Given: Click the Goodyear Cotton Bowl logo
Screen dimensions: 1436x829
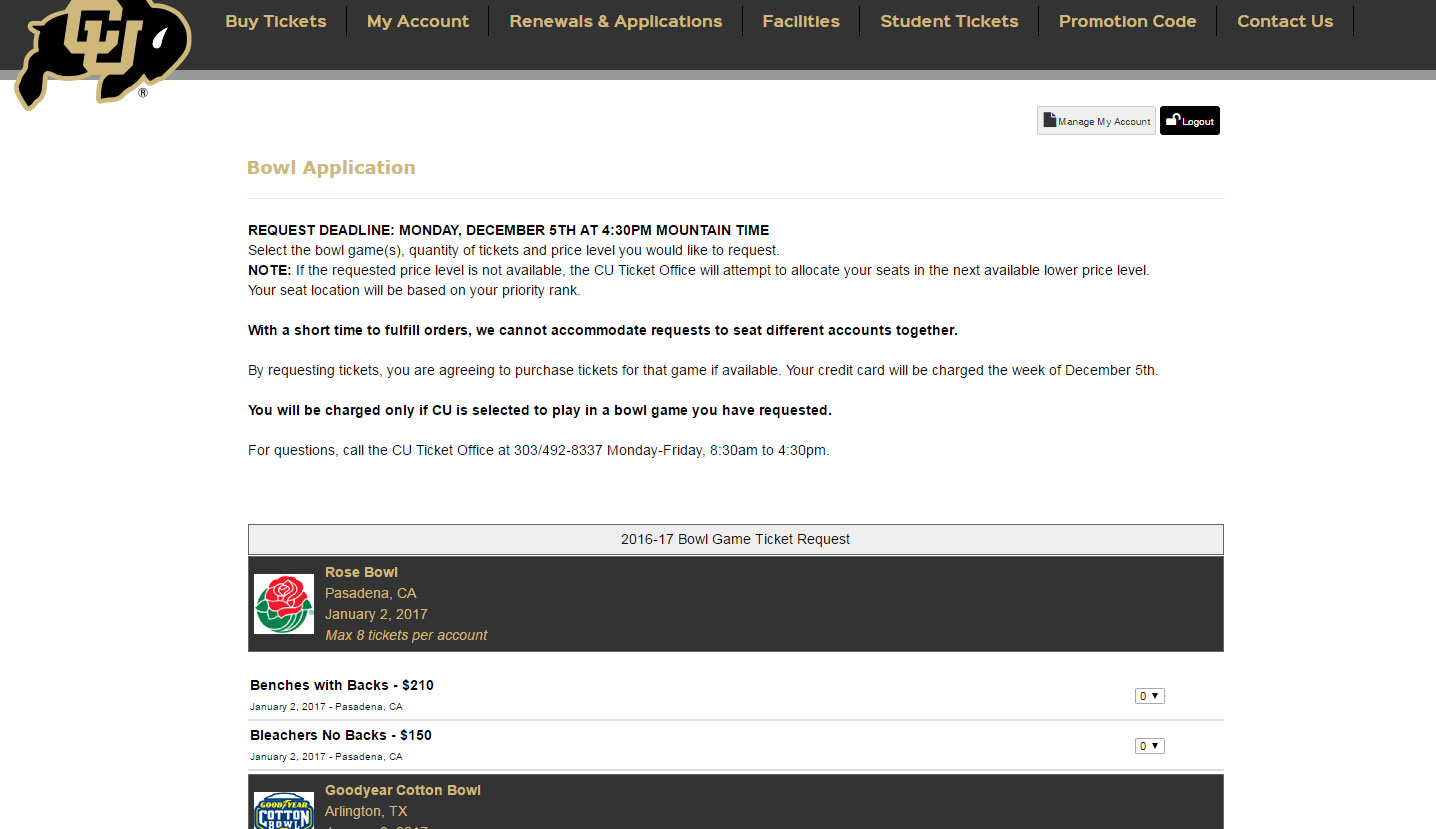Looking at the screenshot, I should tap(284, 810).
